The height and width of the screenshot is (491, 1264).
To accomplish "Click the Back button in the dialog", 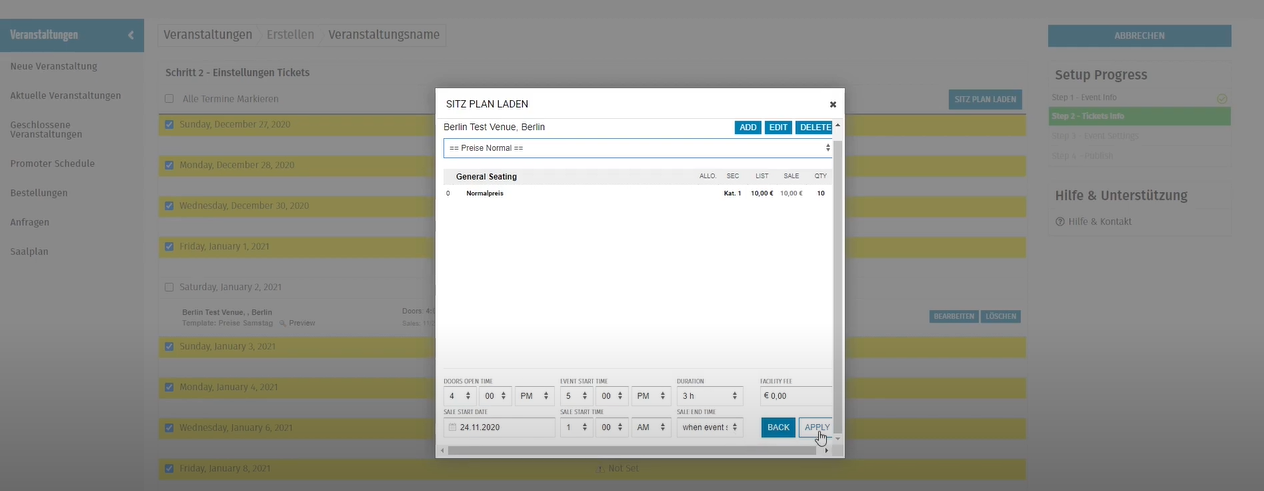I will [x=778, y=427].
